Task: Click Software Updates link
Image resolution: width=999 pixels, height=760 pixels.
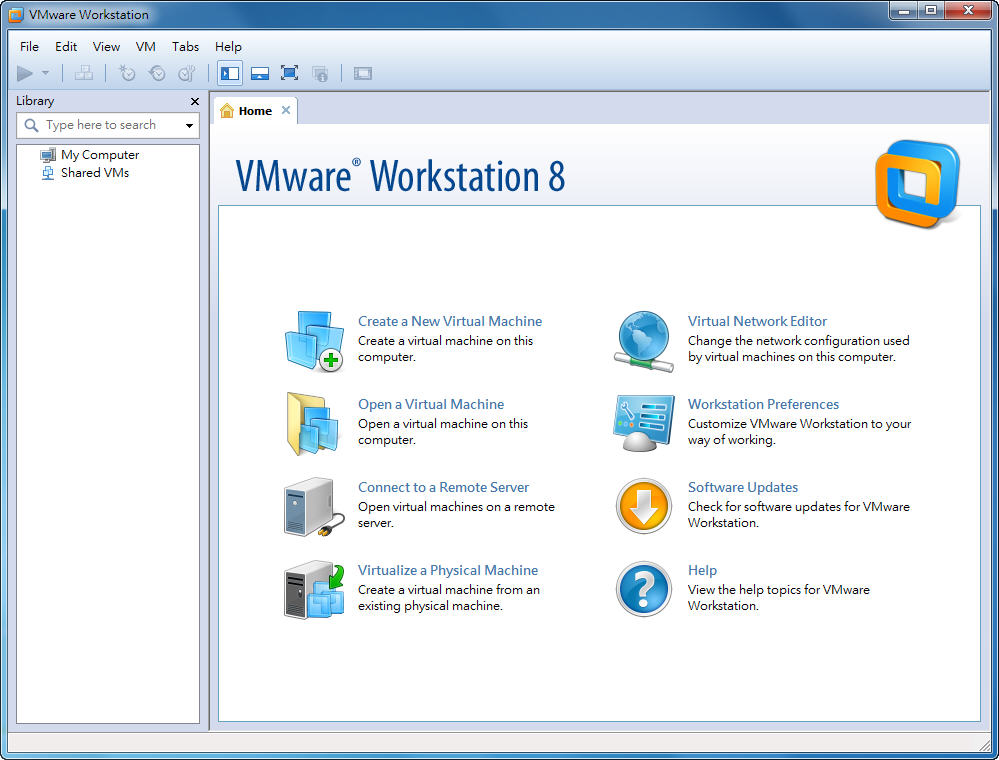Action: (x=743, y=487)
